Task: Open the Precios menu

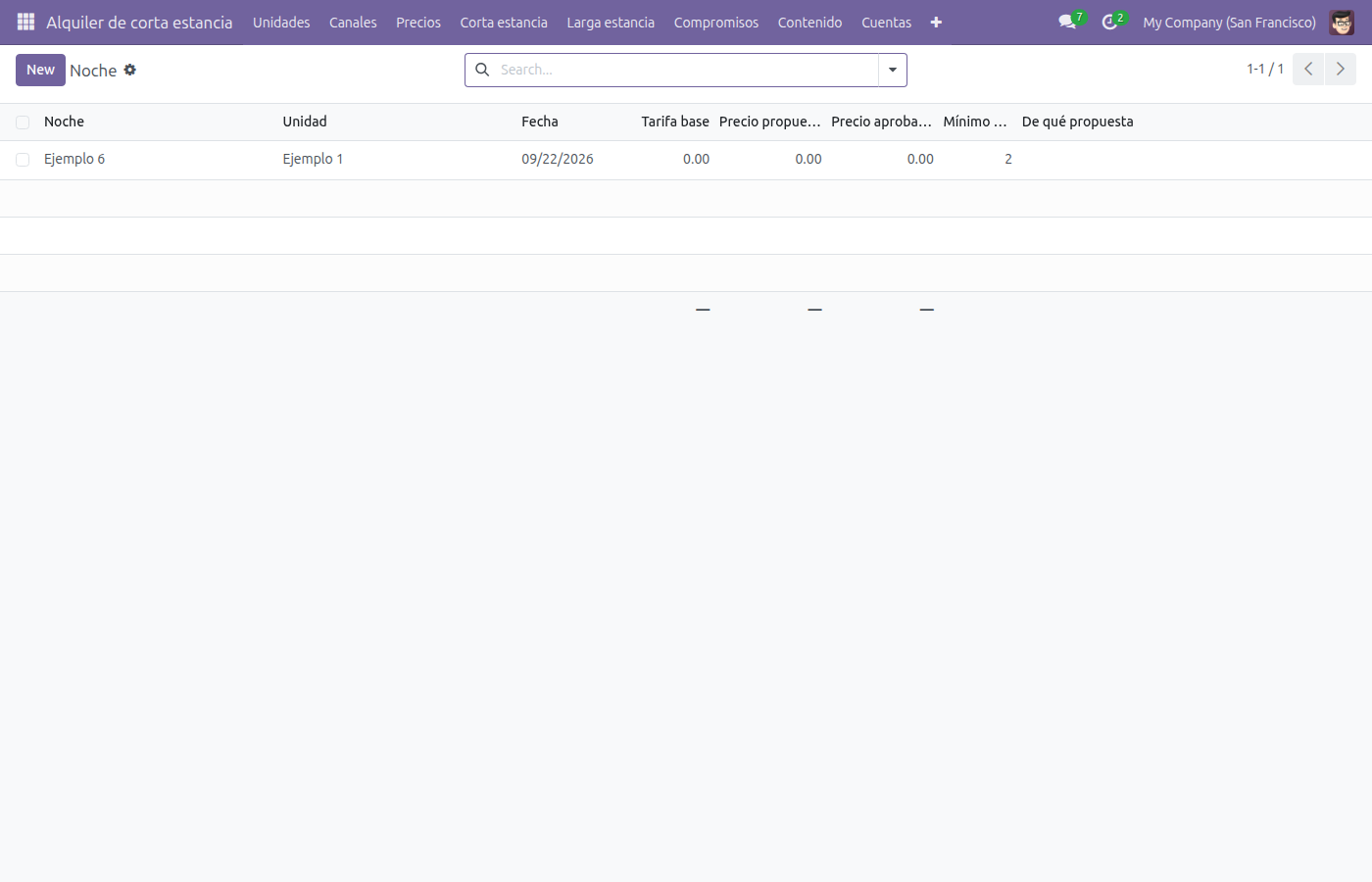Action: [418, 23]
